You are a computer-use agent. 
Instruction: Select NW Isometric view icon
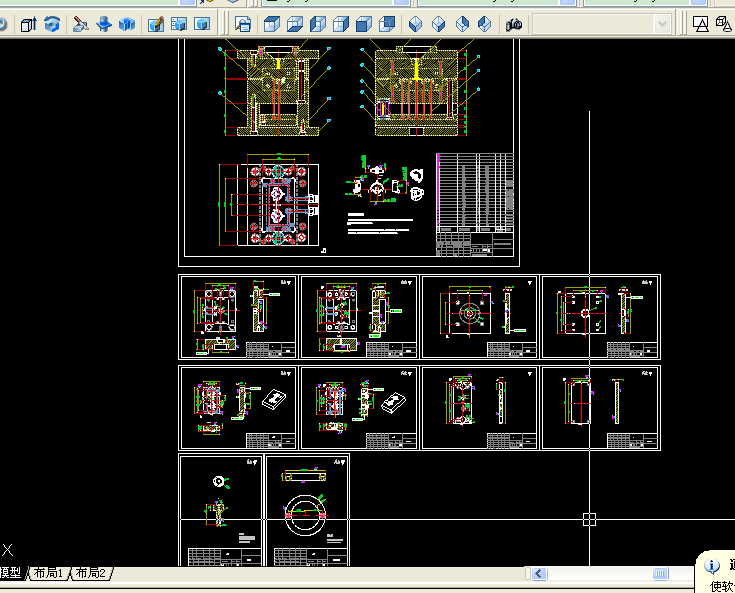click(485, 24)
